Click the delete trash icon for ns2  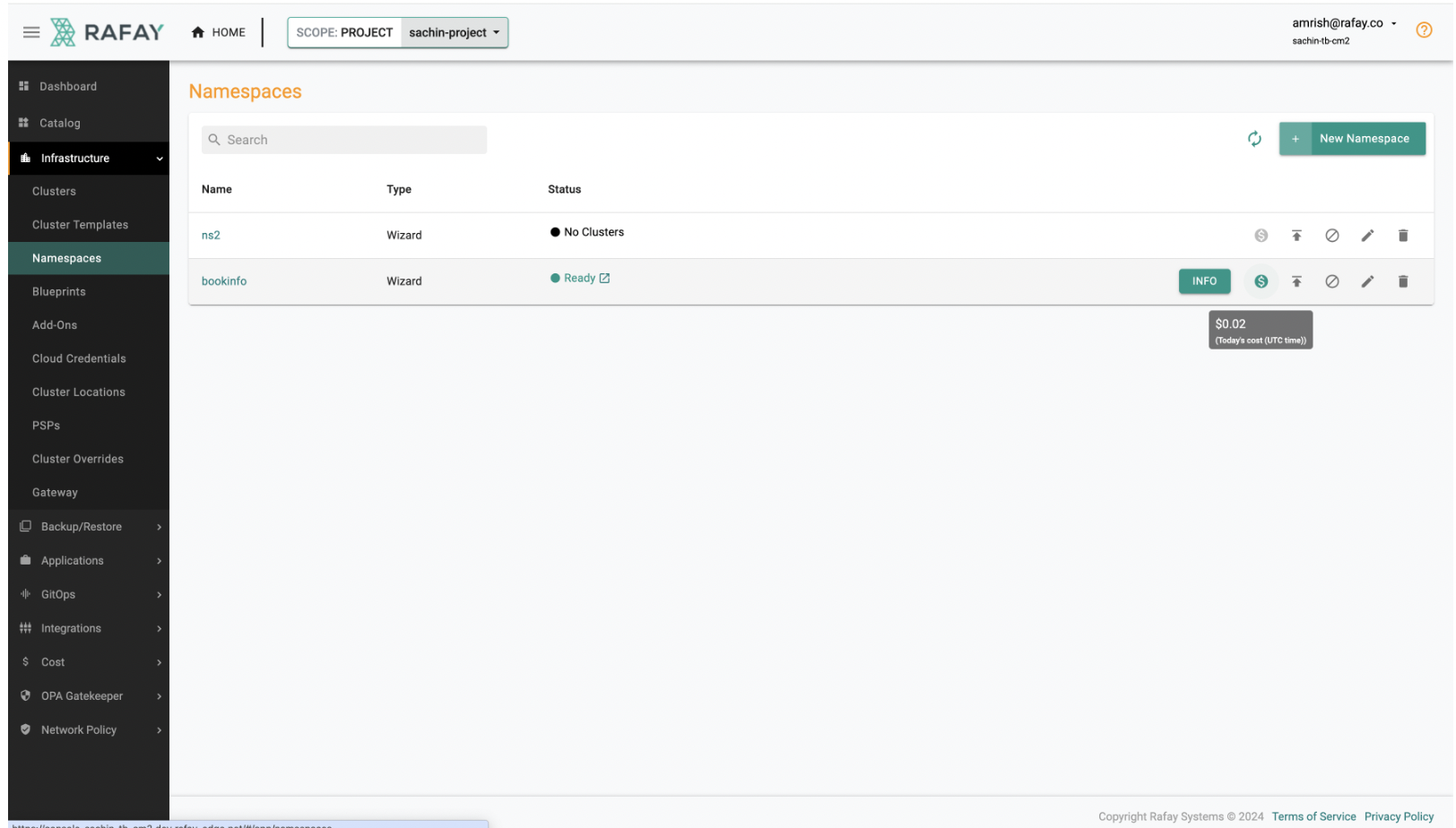[x=1403, y=236]
